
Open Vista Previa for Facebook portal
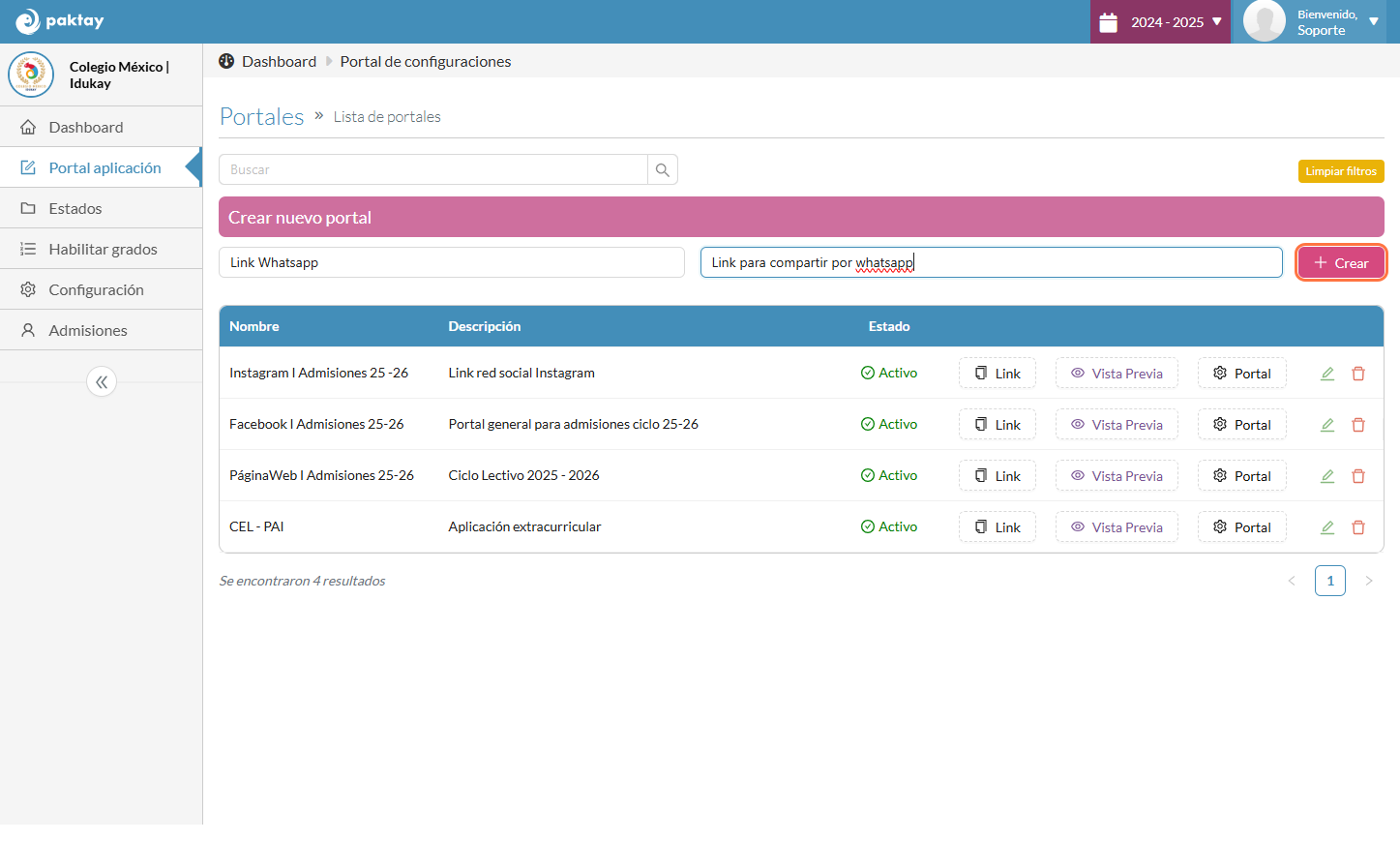click(1117, 425)
